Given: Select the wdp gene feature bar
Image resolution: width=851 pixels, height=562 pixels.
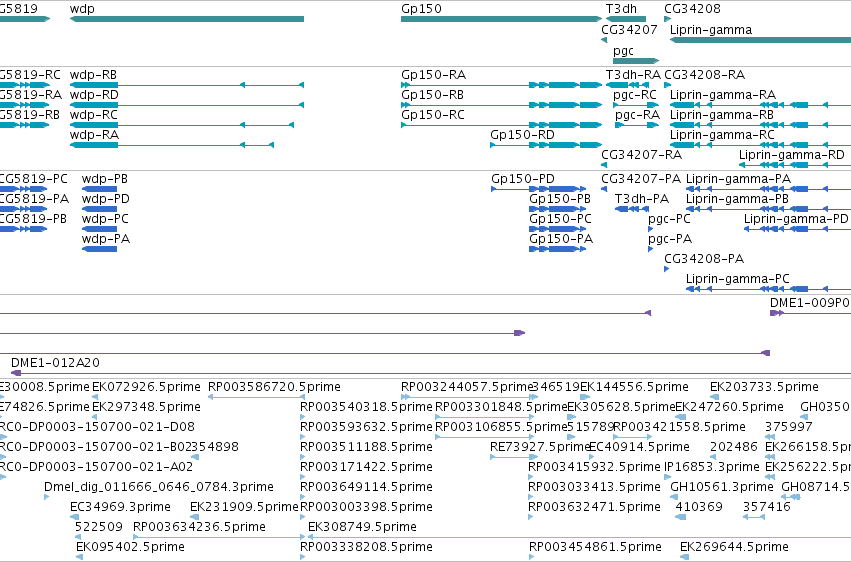Looking at the screenshot, I should tap(187, 19).
